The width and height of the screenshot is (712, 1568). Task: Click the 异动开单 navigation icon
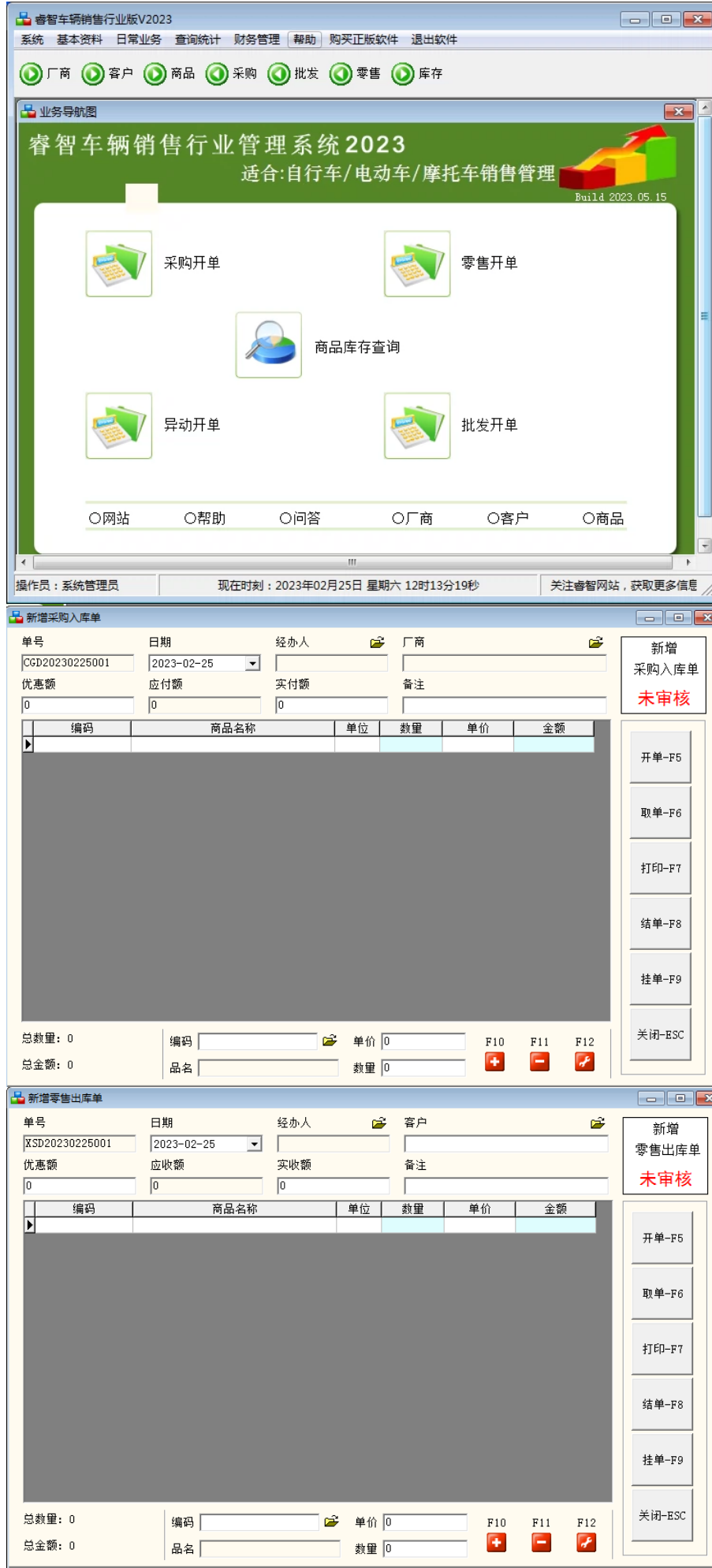tap(119, 426)
